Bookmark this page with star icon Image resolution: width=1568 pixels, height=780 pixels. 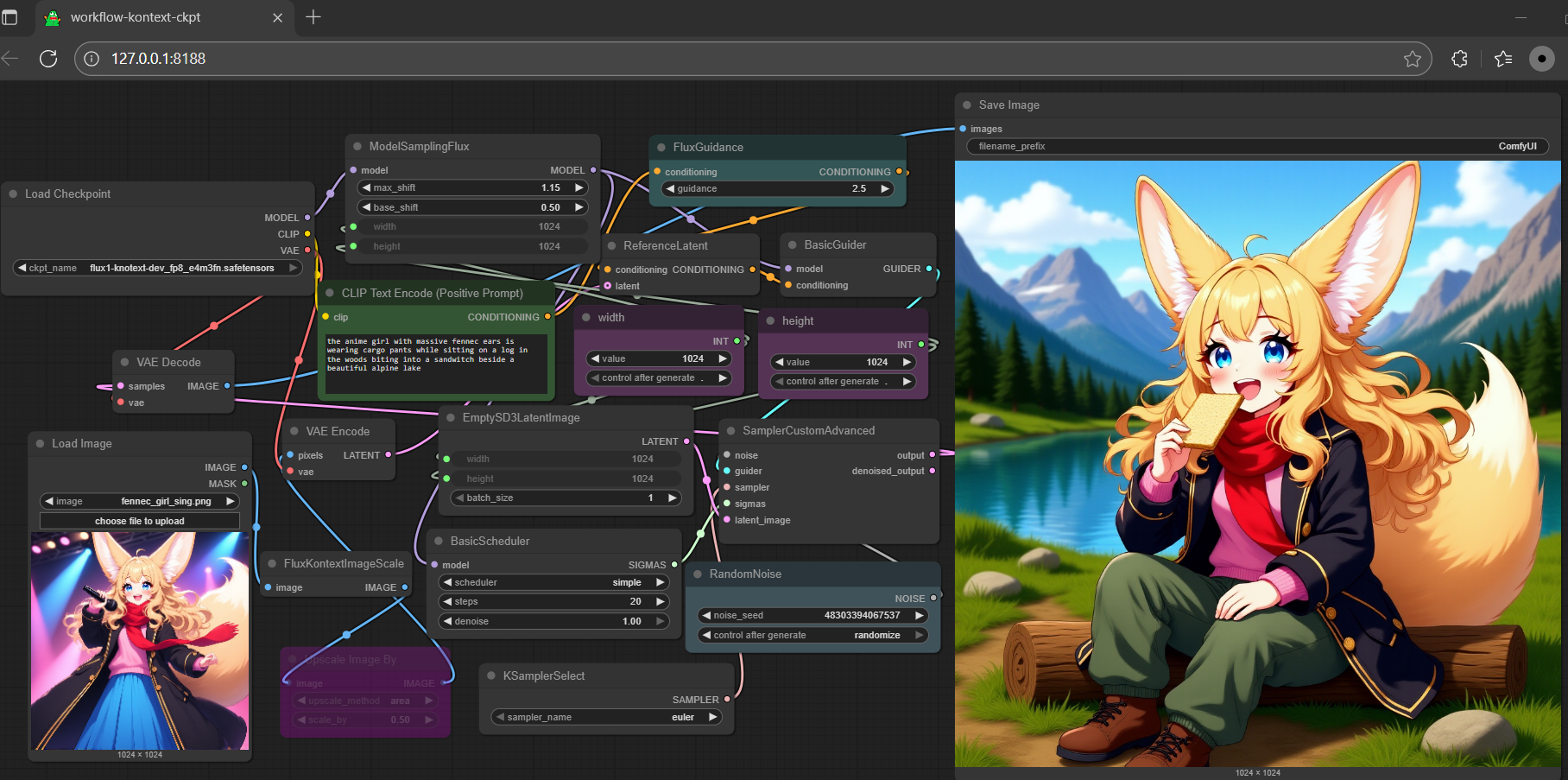point(1413,59)
